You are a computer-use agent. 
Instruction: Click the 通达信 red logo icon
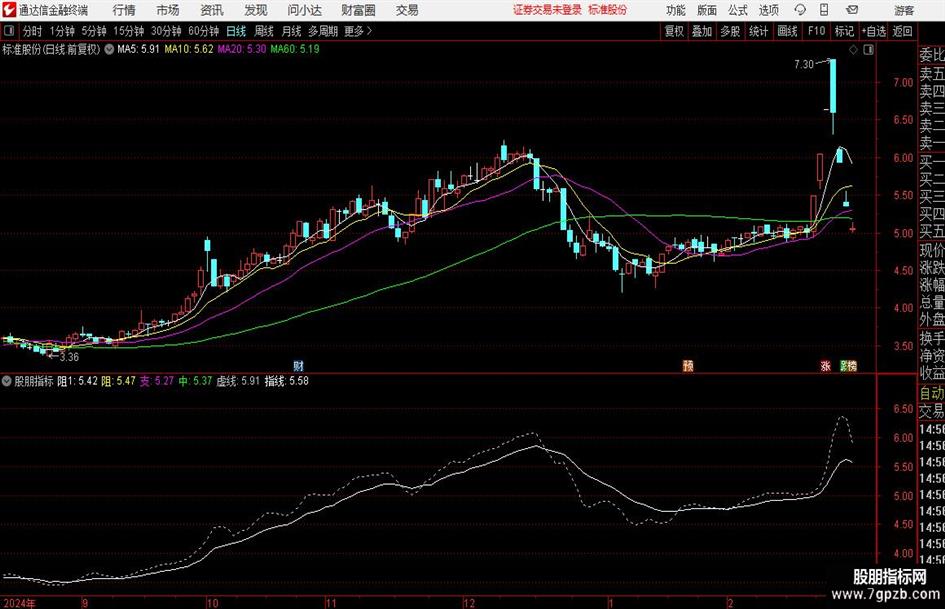9,10
